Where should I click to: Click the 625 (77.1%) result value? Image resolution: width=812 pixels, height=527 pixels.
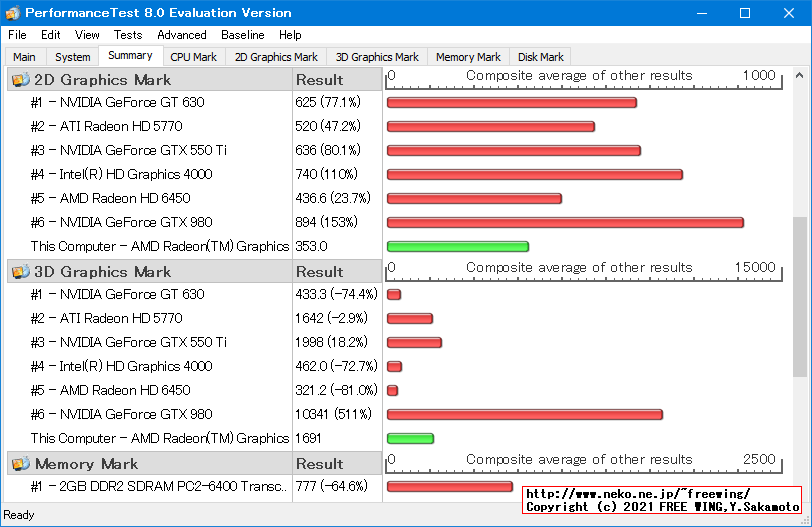pos(328,102)
